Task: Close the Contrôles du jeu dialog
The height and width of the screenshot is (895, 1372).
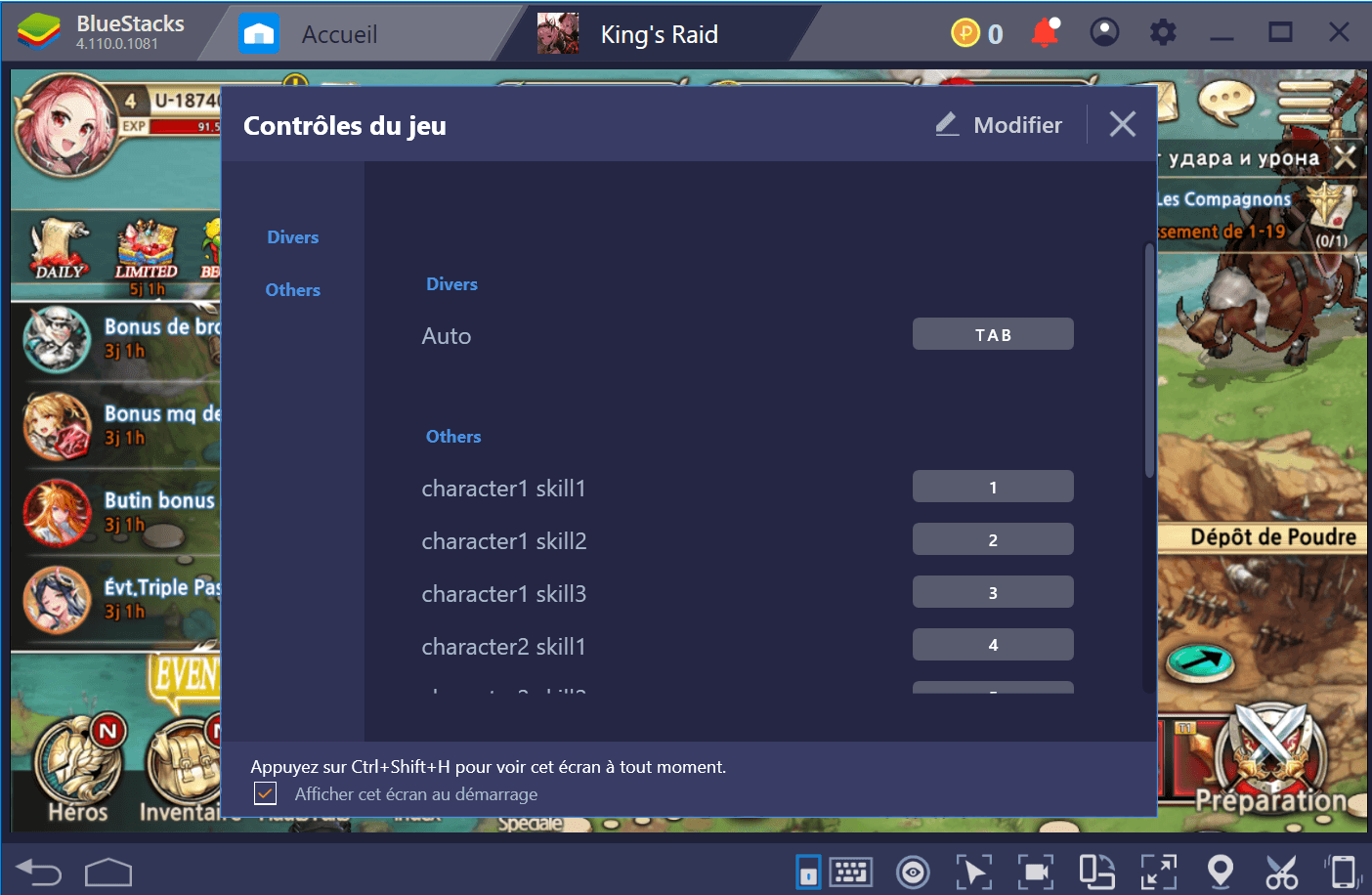Action: tap(1123, 124)
